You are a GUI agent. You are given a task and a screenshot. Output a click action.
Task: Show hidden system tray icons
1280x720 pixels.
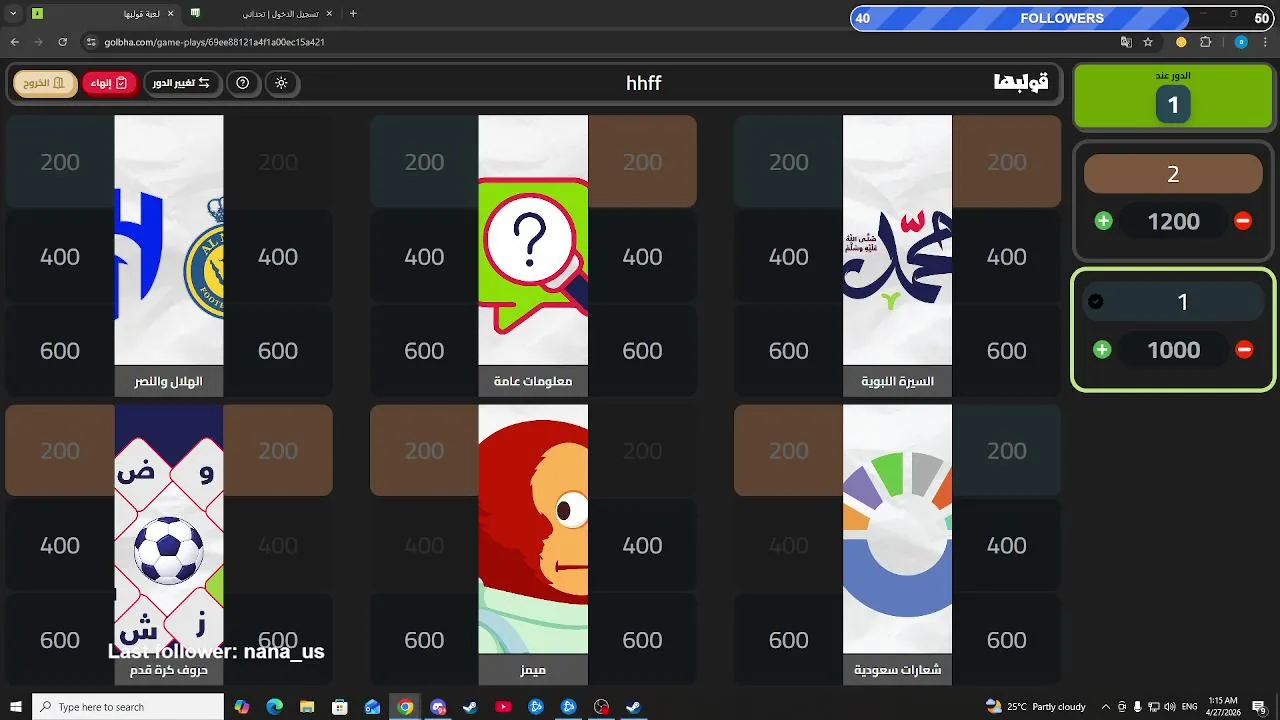pos(1105,707)
